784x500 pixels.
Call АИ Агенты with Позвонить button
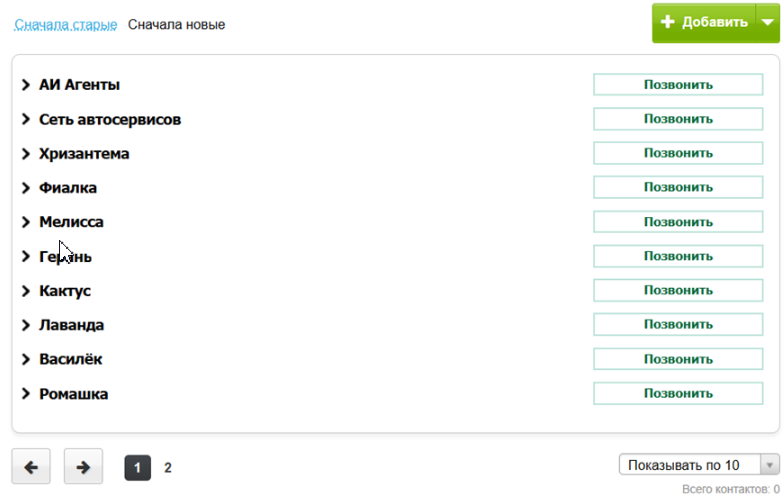[x=678, y=85]
